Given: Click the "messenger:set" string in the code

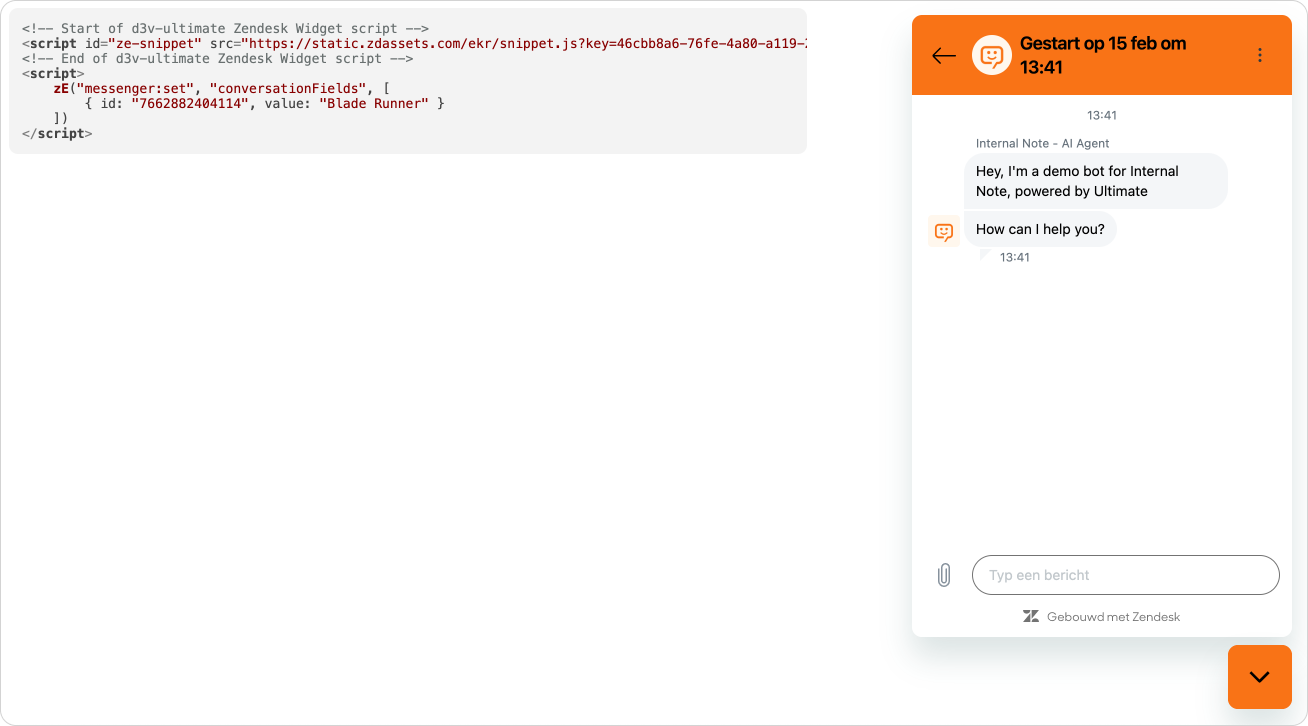Looking at the screenshot, I should click(x=135, y=88).
